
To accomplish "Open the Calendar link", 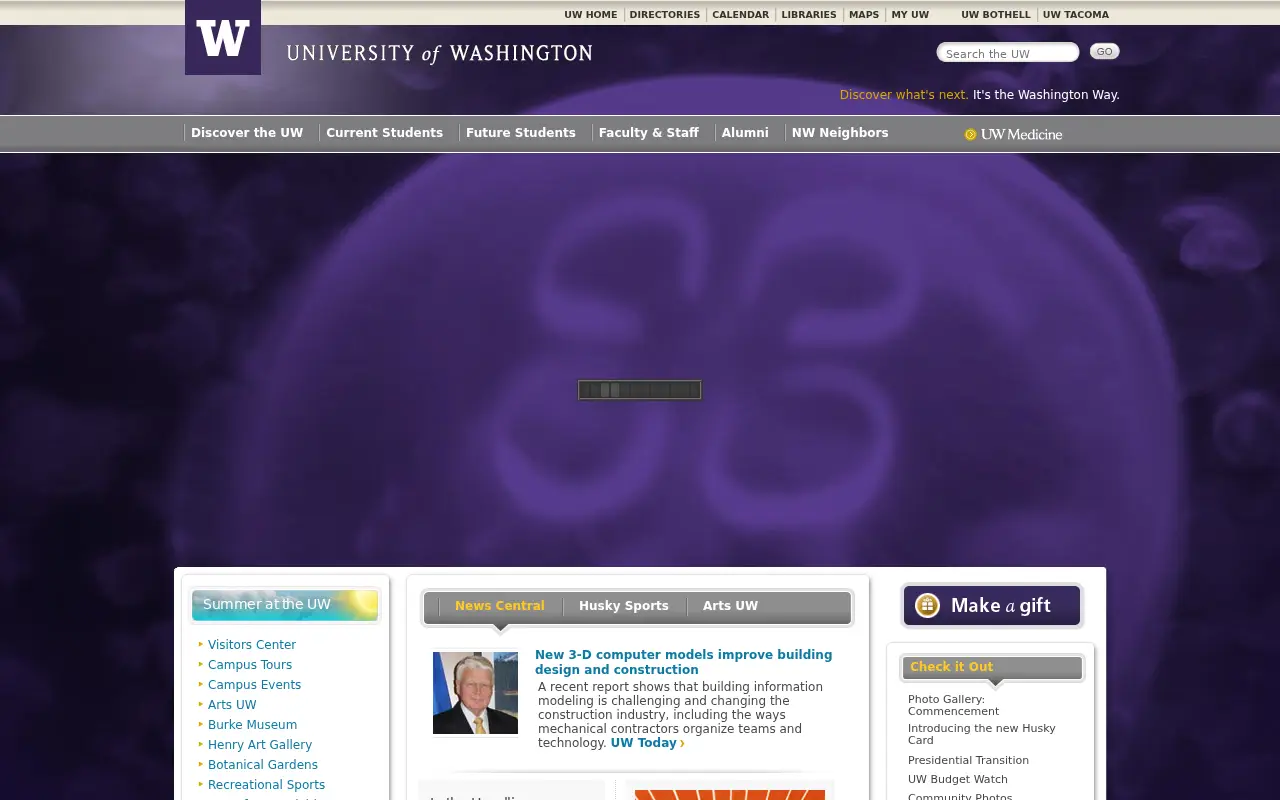I will tap(741, 15).
